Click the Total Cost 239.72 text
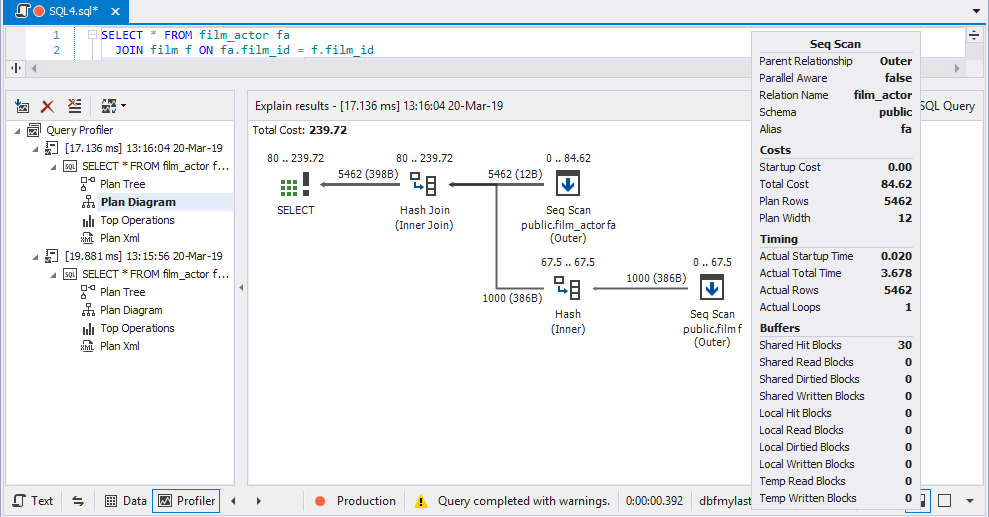989x517 pixels. [300, 130]
